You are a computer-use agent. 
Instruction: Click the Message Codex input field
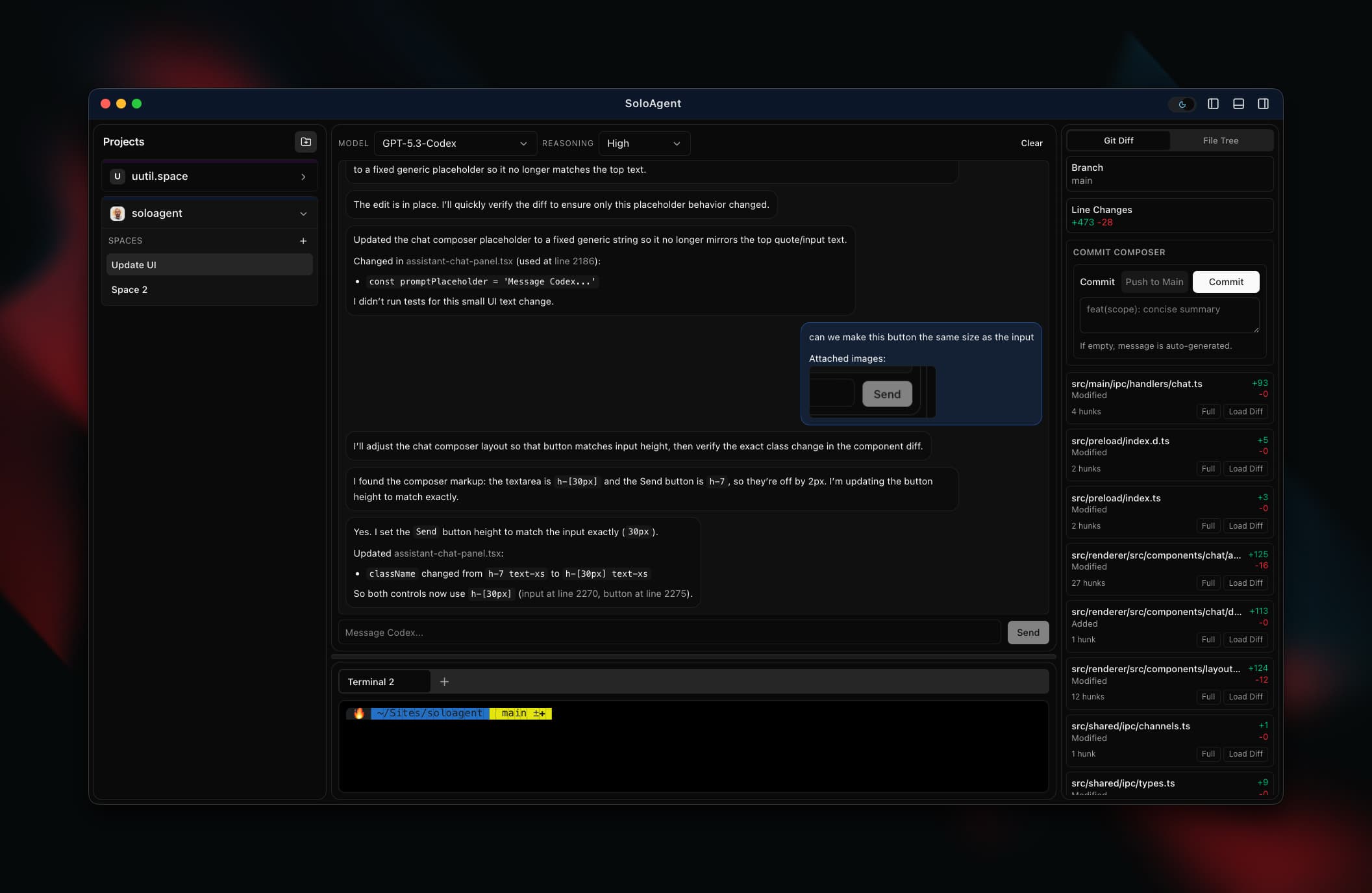point(669,632)
